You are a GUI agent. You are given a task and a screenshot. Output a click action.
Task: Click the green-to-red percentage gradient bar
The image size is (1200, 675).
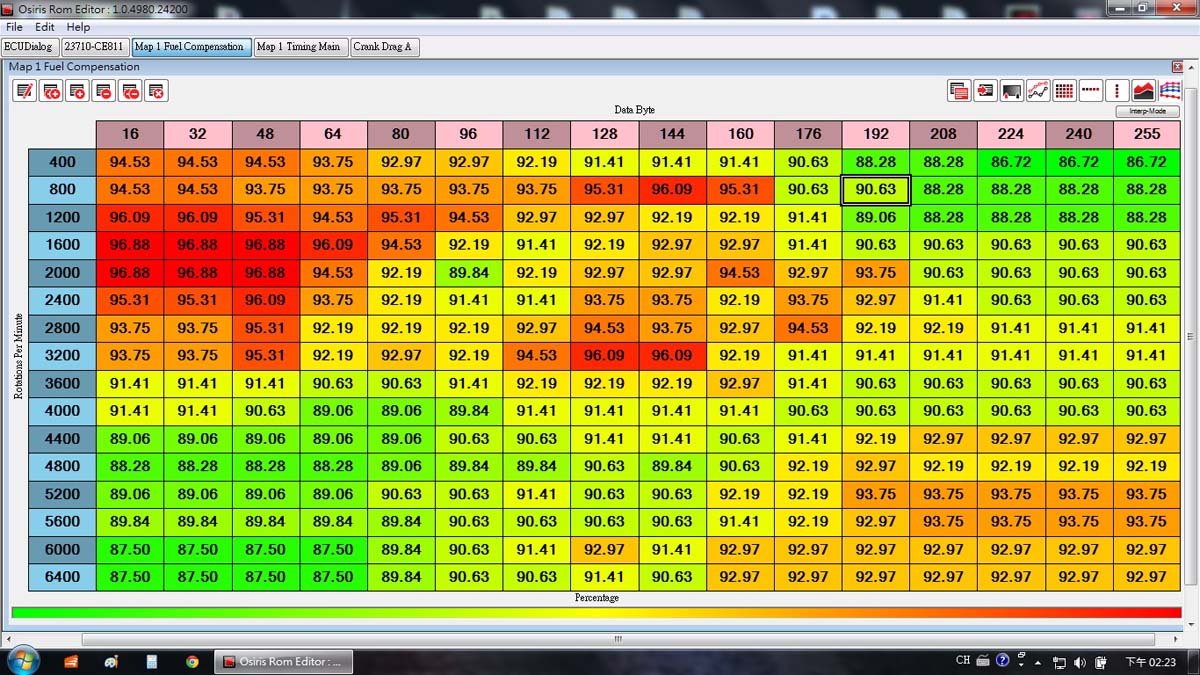click(x=596, y=613)
